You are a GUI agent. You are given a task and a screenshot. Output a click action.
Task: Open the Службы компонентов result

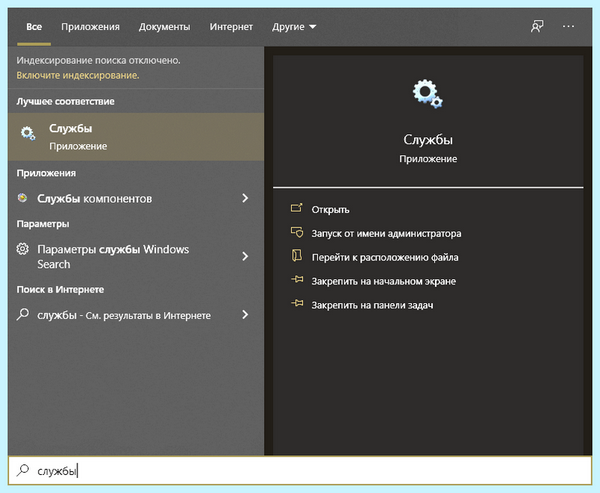click(x=136, y=198)
